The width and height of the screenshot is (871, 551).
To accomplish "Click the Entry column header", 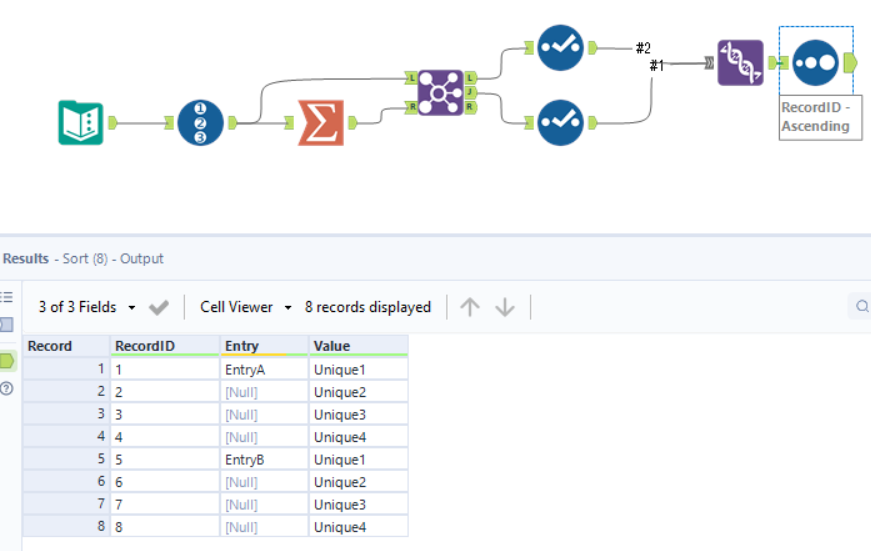I will [264, 345].
